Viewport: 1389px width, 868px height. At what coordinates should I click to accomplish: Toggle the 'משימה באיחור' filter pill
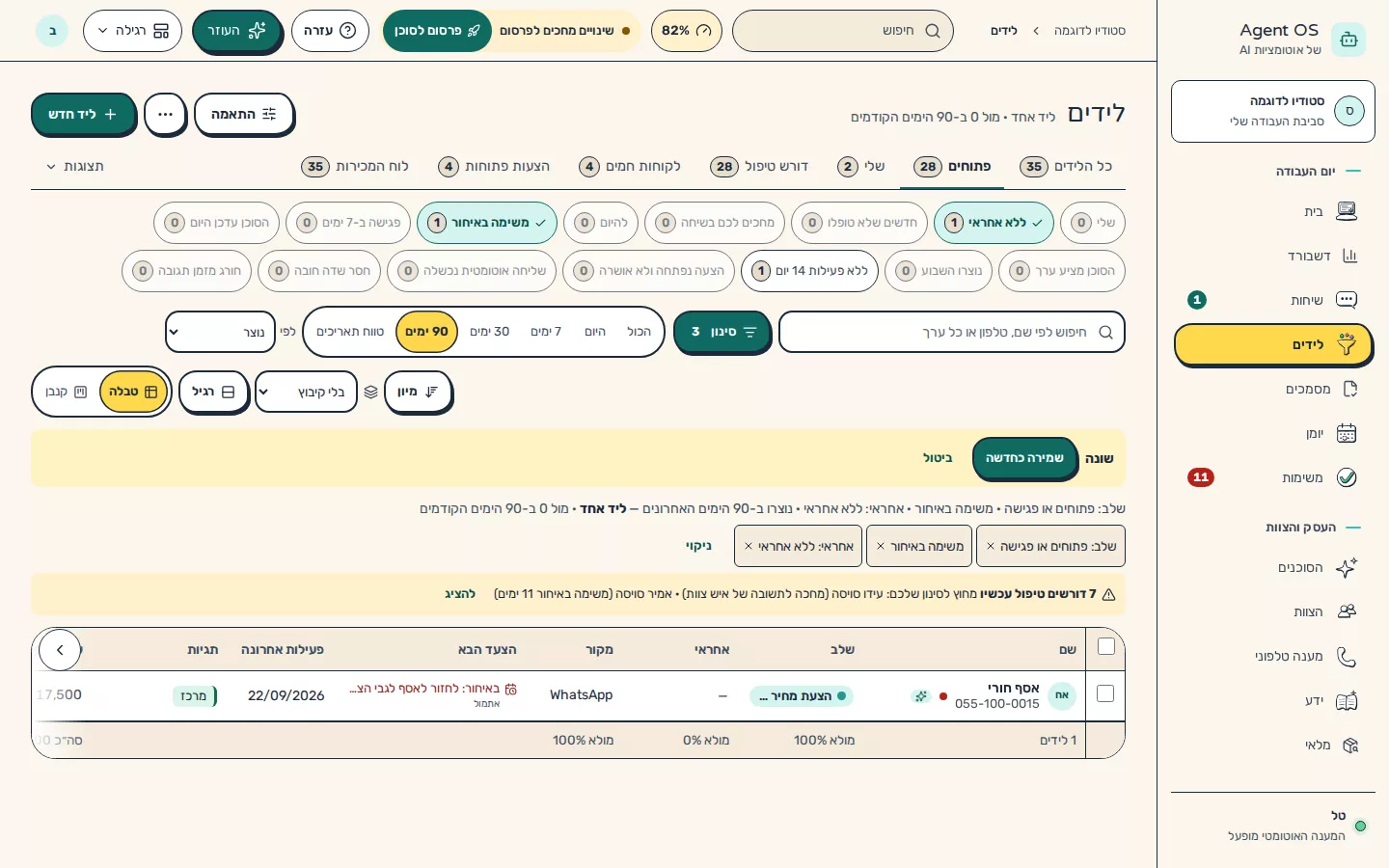487,222
